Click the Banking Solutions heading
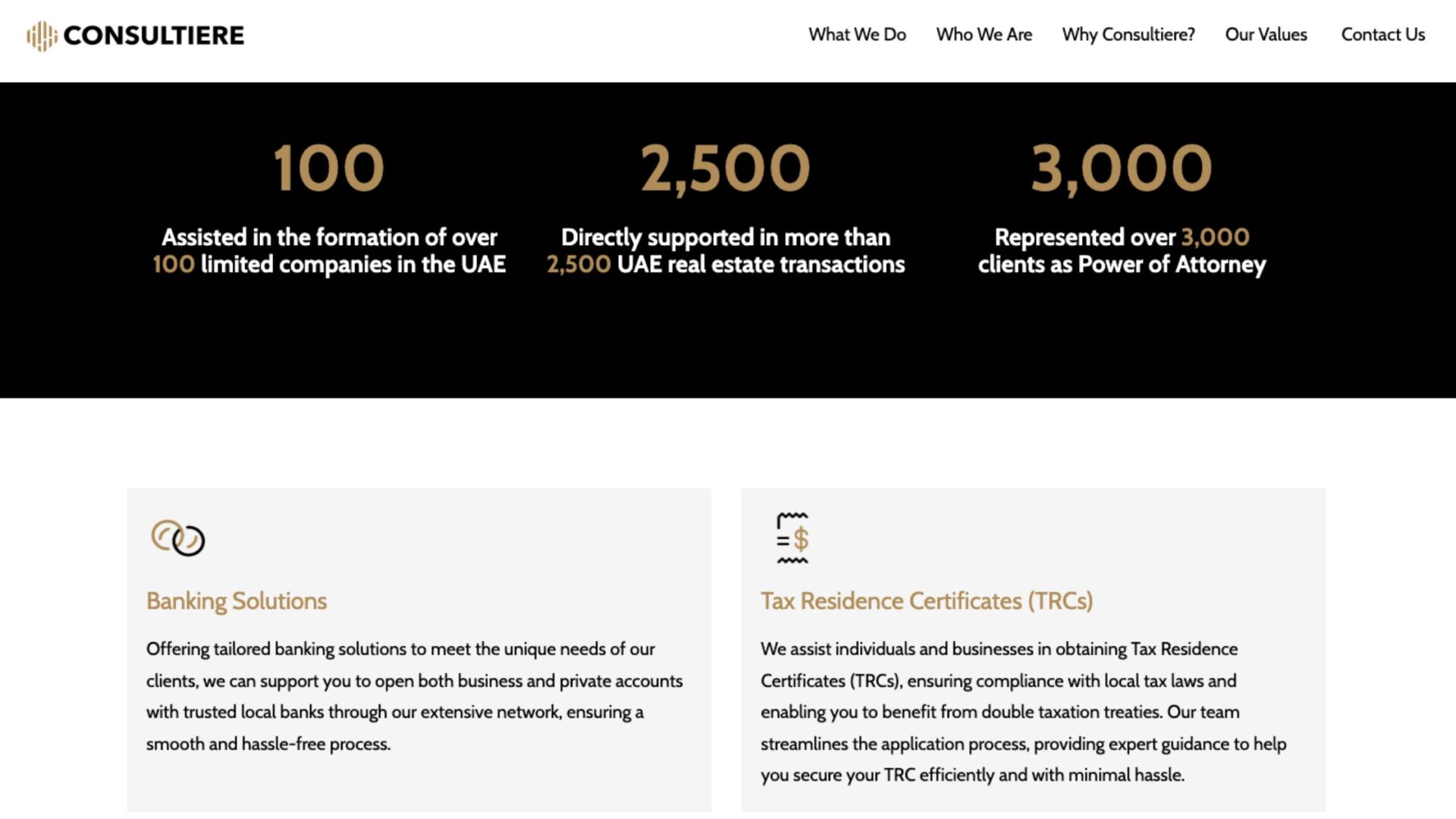This screenshot has height=819, width=1456. click(x=237, y=601)
